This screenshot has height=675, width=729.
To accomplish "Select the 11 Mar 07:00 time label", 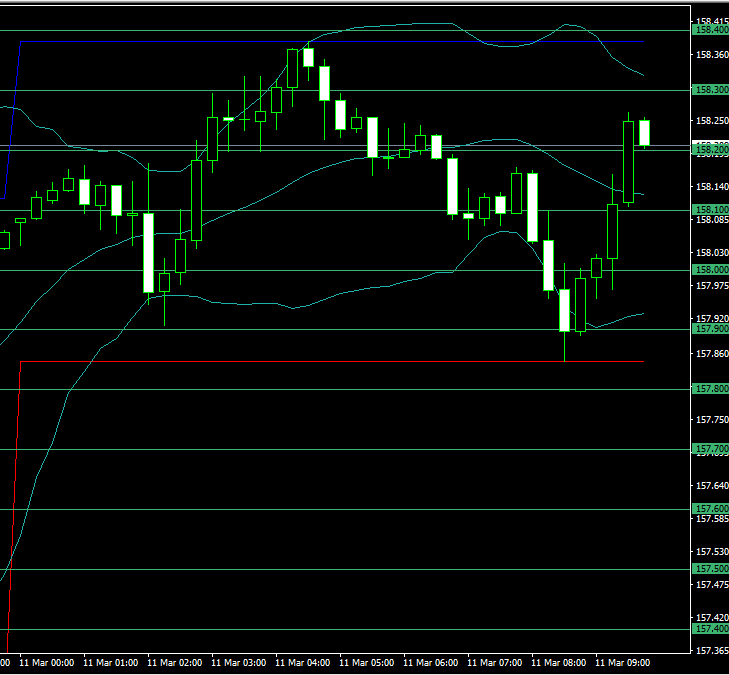I will [x=495, y=662].
